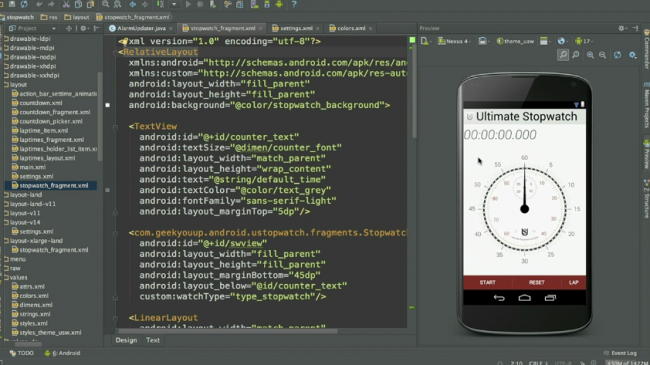This screenshot has height=365, width=650.
Task: Open the Preview render options gear dropdown
Action: pos(633,55)
